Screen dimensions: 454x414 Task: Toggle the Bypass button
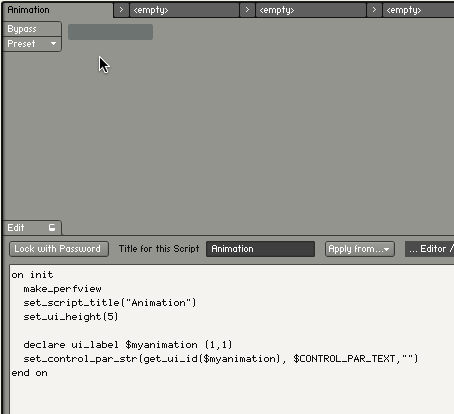[x=32, y=29]
